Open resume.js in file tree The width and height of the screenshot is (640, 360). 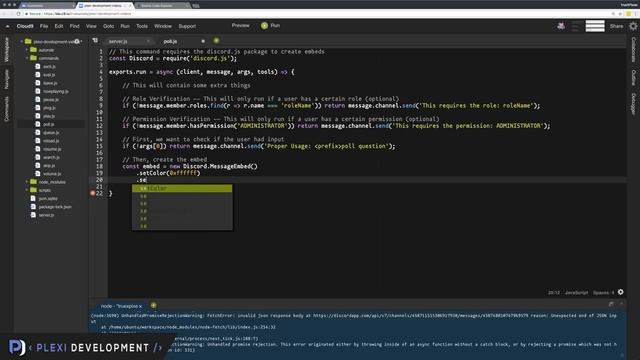(x=52, y=149)
